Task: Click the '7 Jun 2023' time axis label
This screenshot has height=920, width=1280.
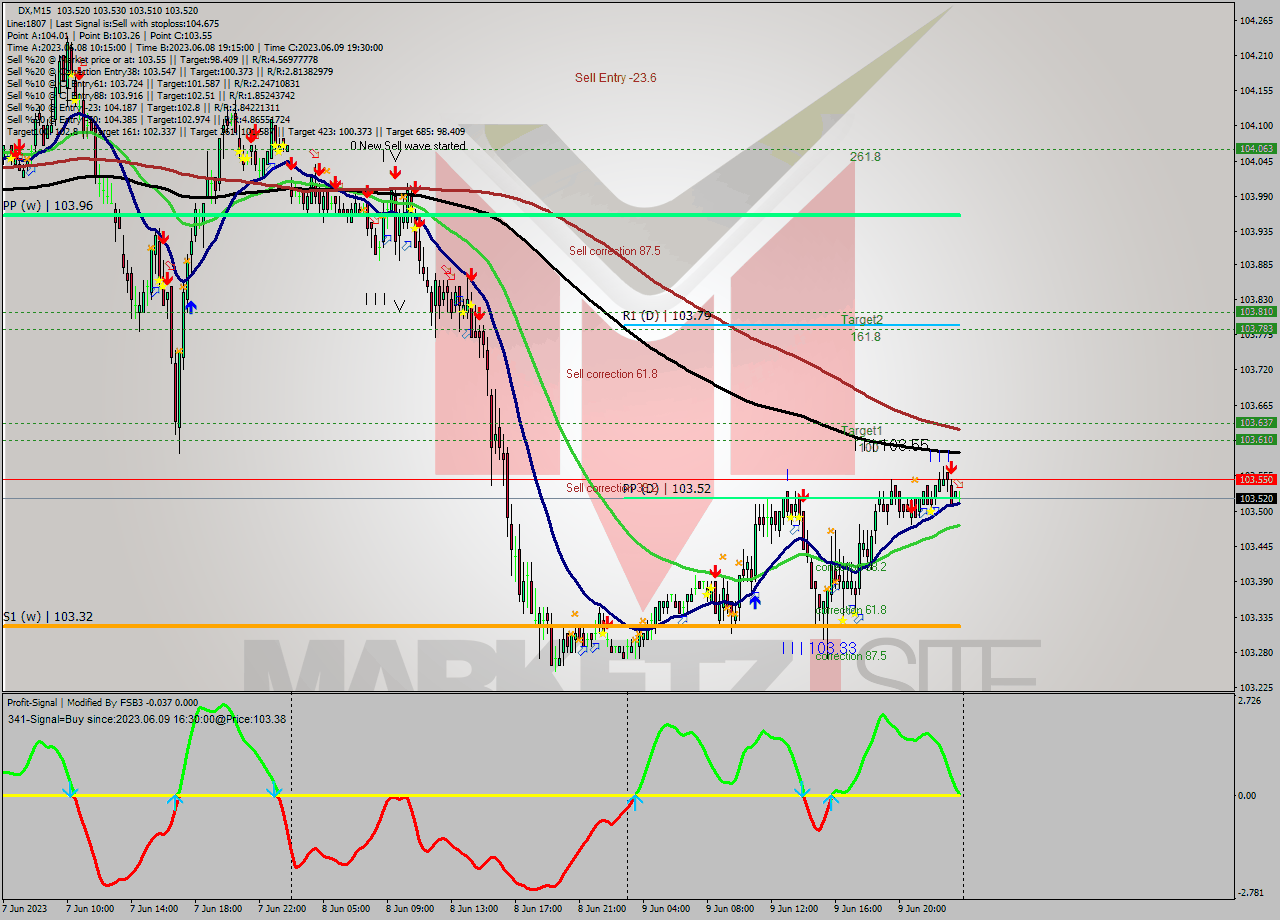Action: [26, 909]
